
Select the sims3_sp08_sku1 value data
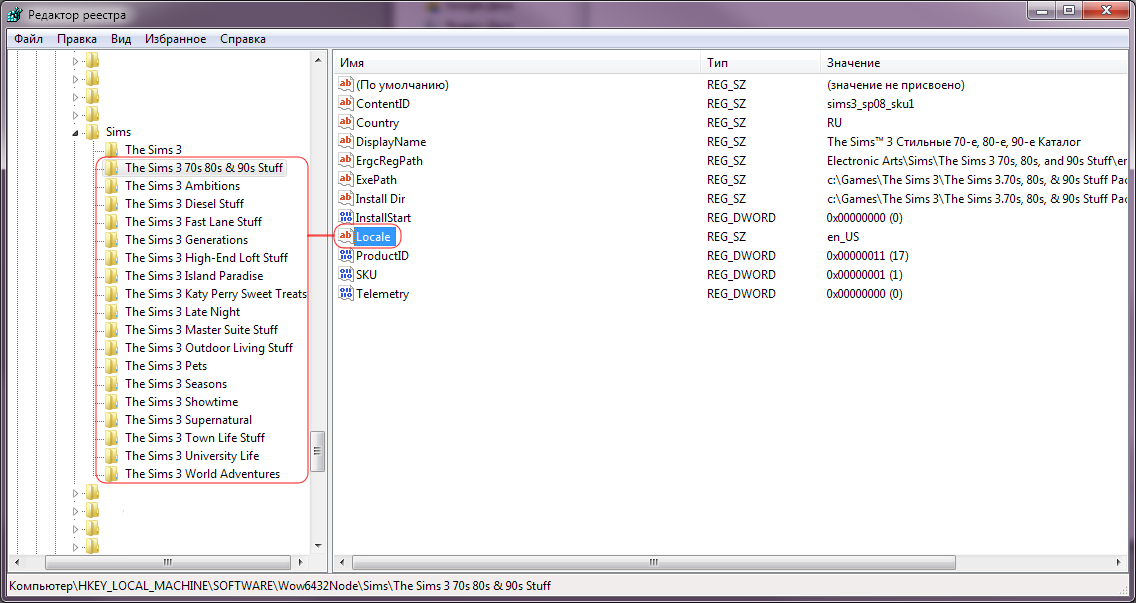870,104
